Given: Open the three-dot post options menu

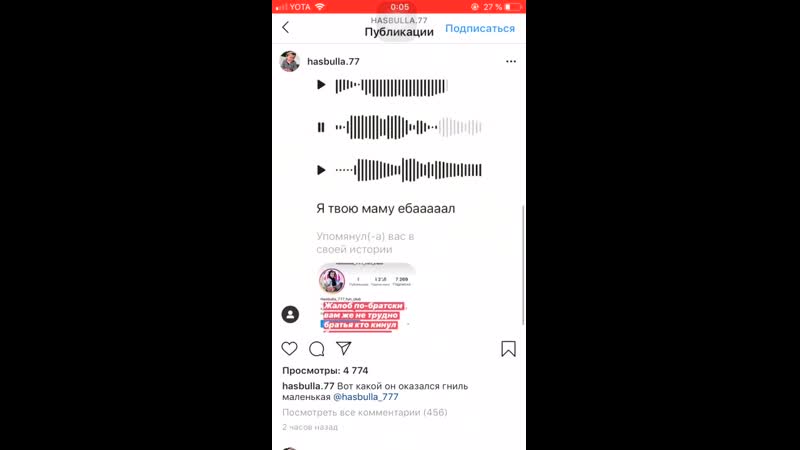Looking at the screenshot, I should (511, 61).
